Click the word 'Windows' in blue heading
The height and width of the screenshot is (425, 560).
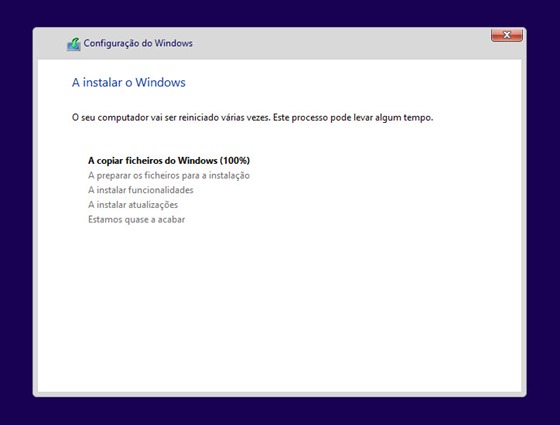(160, 82)
